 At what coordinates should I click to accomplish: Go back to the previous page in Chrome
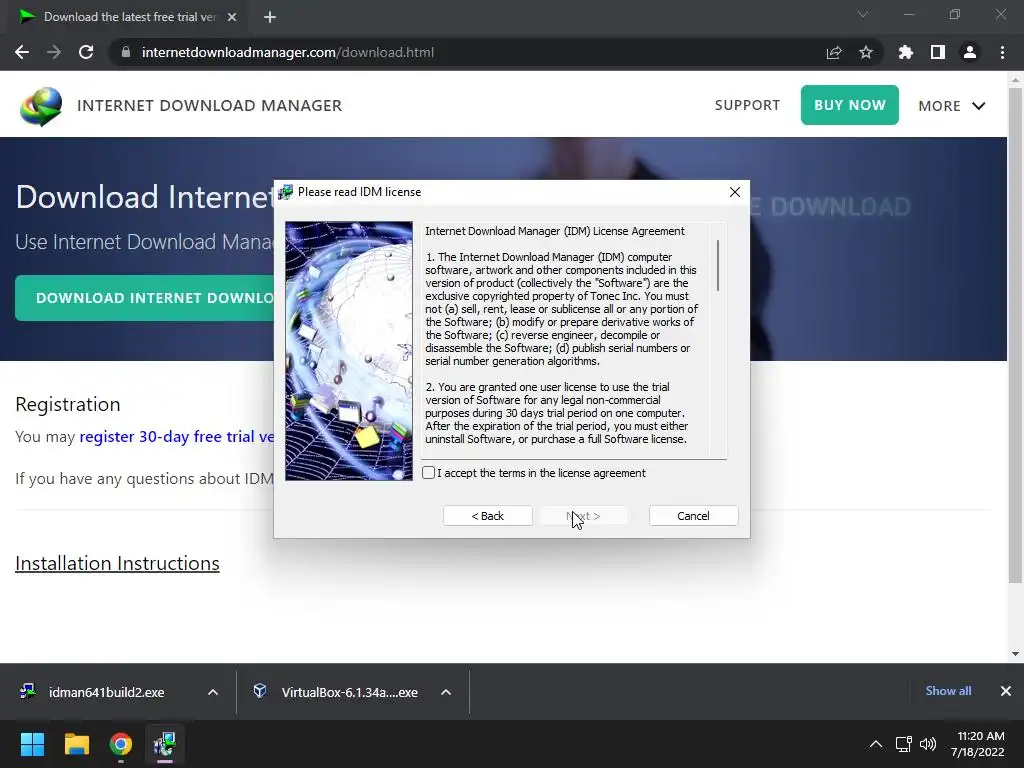(x=22, y=52)
